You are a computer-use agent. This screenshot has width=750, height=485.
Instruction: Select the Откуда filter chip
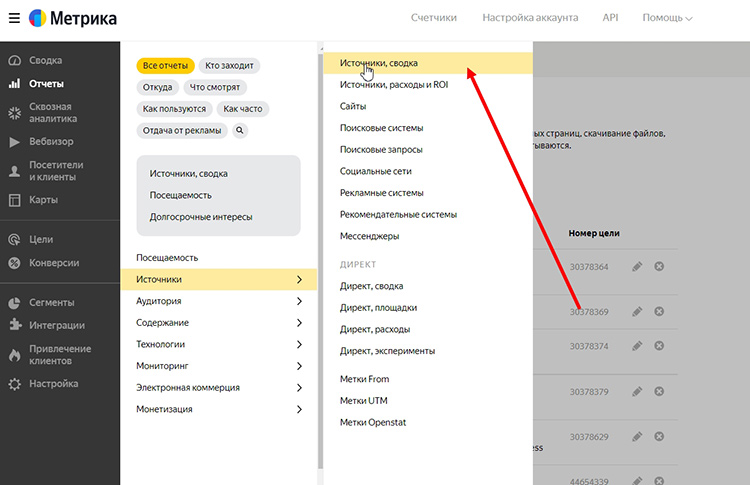[157, 87]
